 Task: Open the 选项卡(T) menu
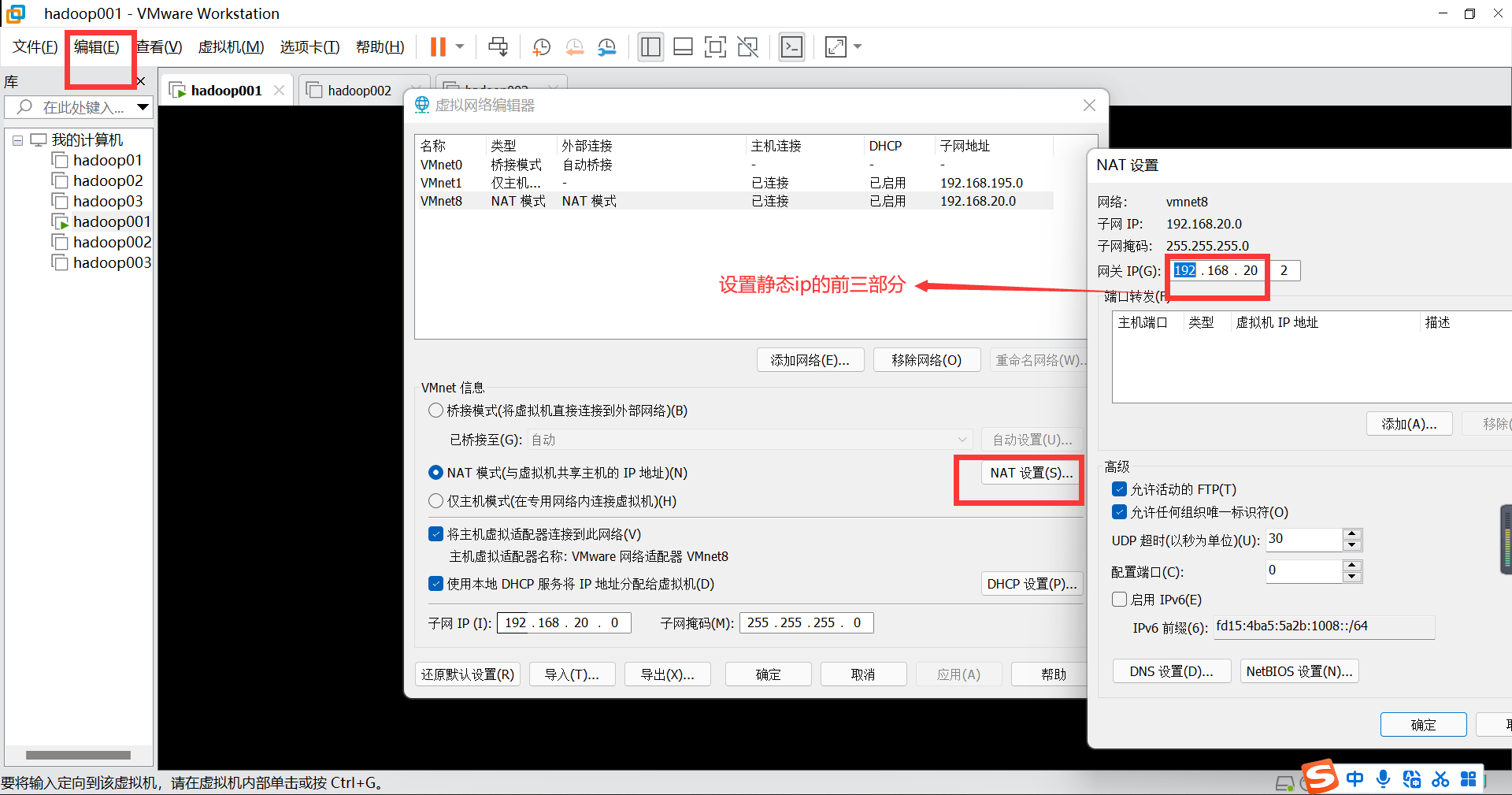coord(309,47)
